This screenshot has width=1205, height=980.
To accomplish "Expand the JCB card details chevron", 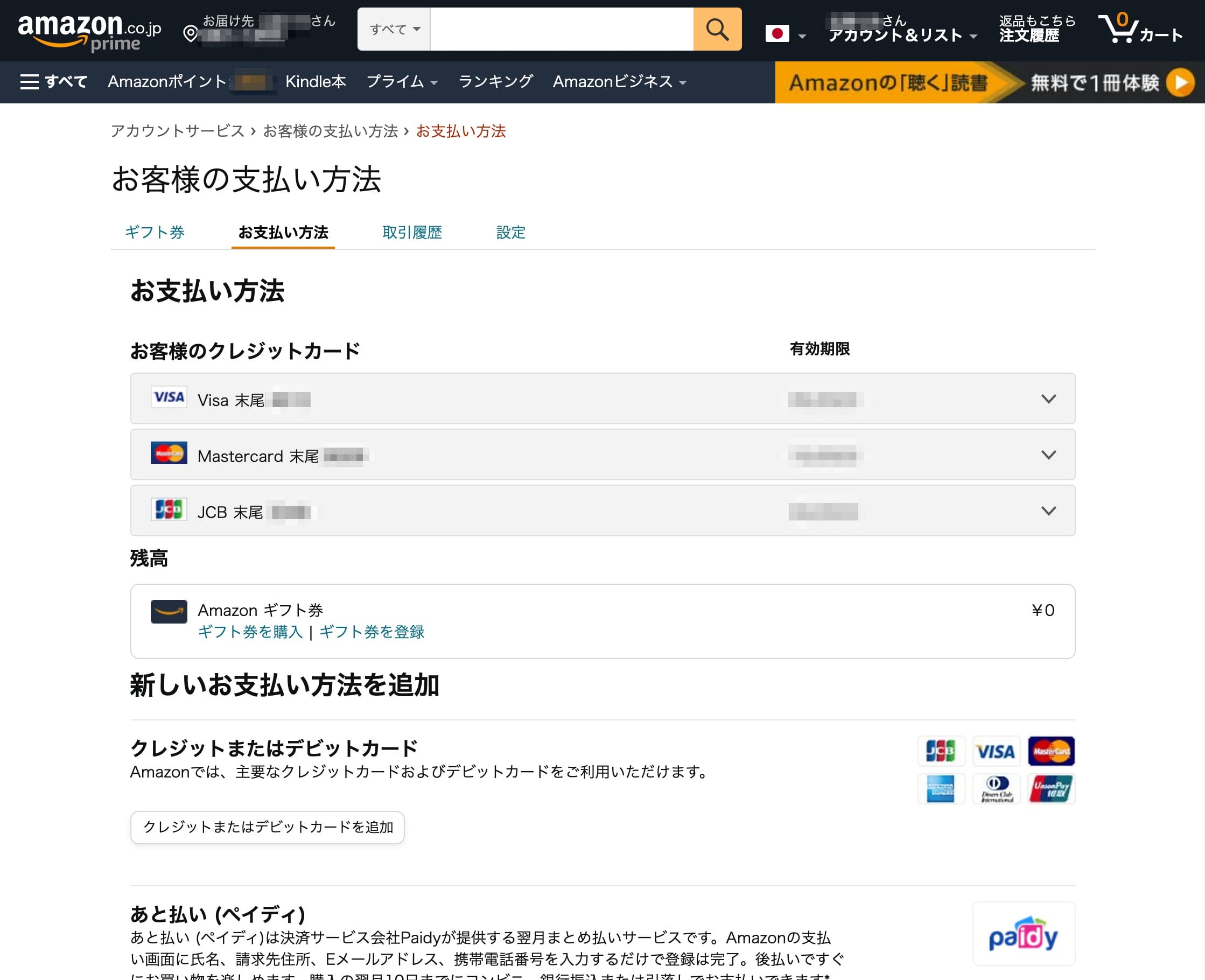I will click(x=1048, y=511).
